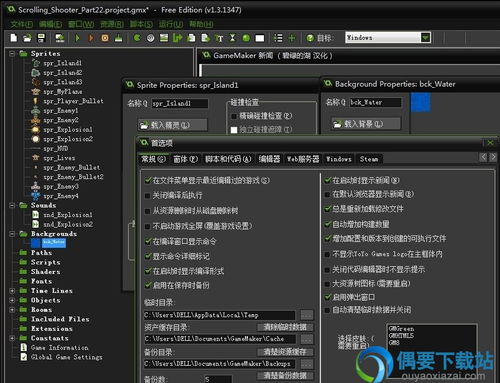Click the 载入背景 button in Background Properties
This screenshot has width=500, height=383.
pos(366,124)
